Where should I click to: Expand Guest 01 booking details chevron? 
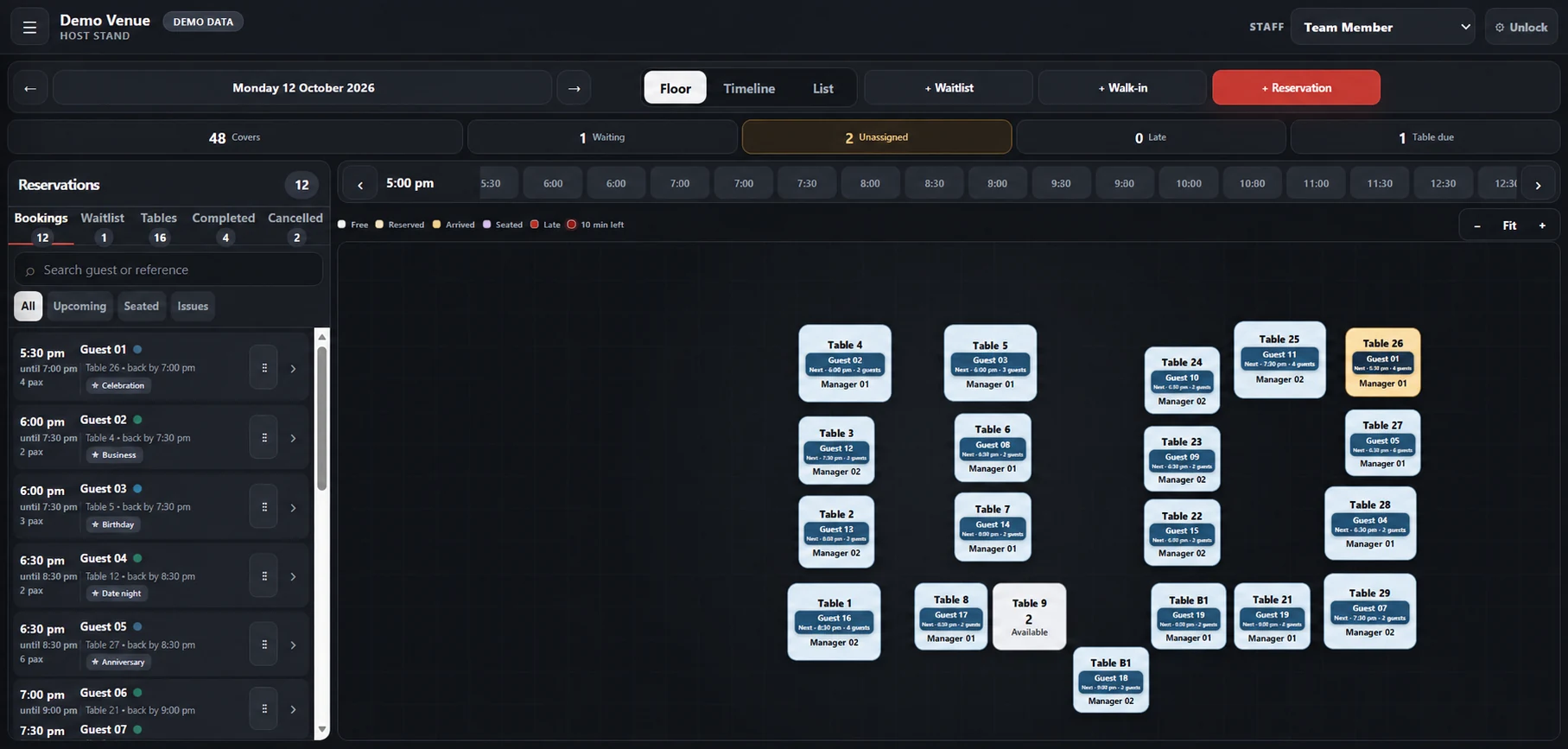click(x=293, y=369)
